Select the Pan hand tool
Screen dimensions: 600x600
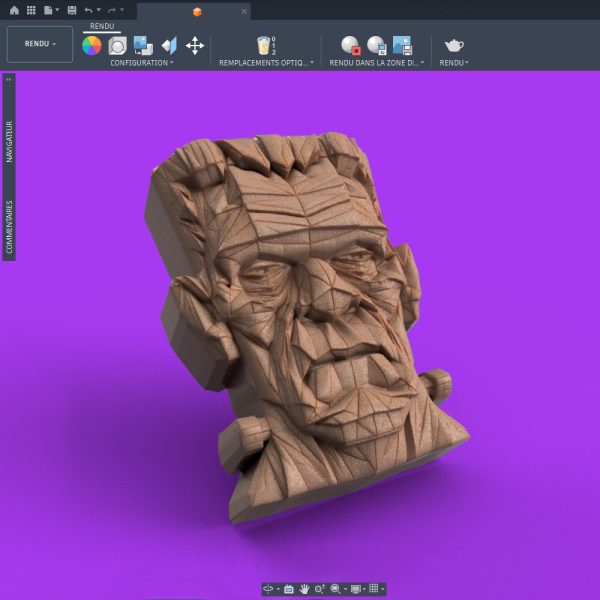coord(305,589)
